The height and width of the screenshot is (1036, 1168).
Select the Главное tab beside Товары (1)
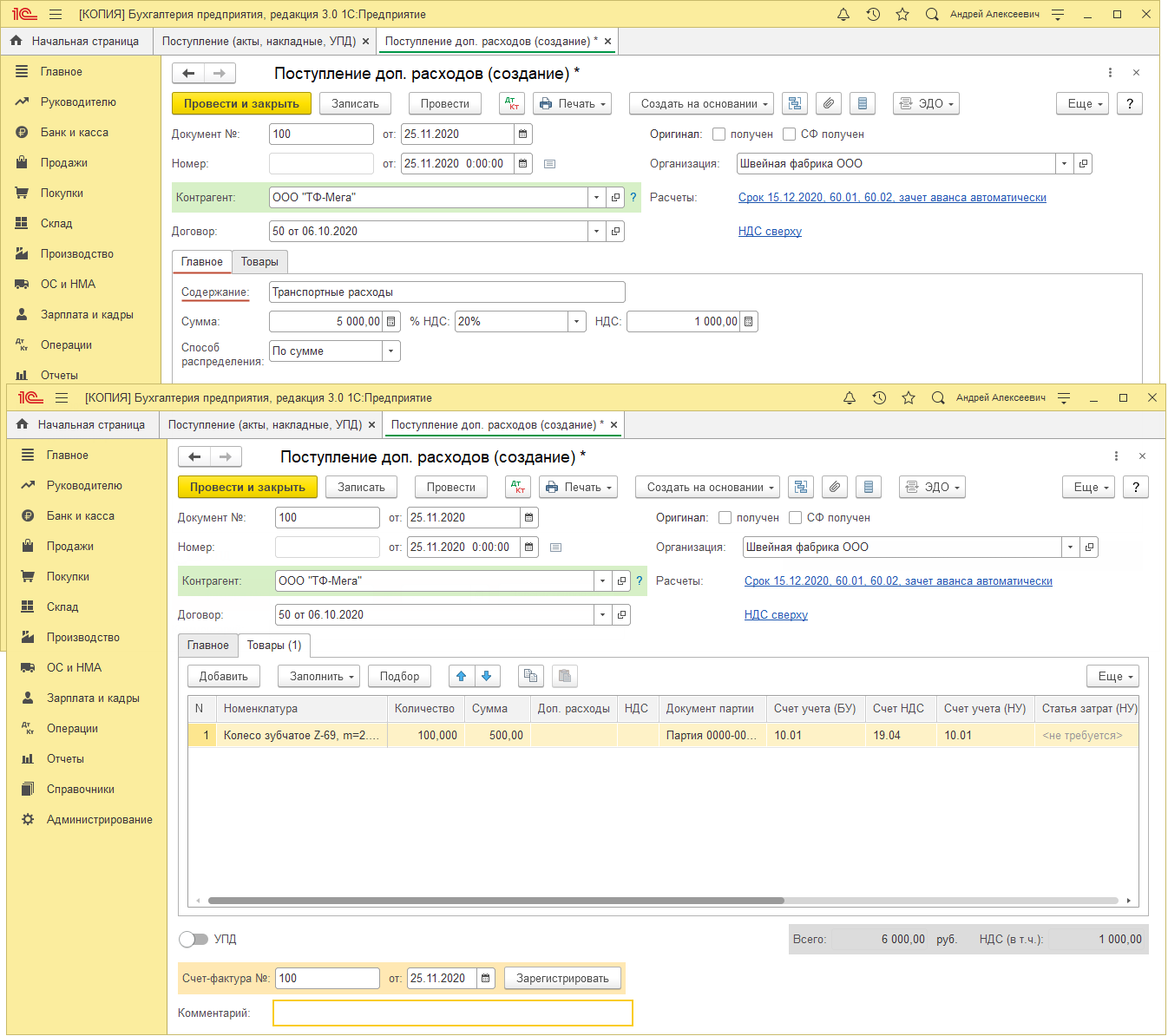[208, 646]
